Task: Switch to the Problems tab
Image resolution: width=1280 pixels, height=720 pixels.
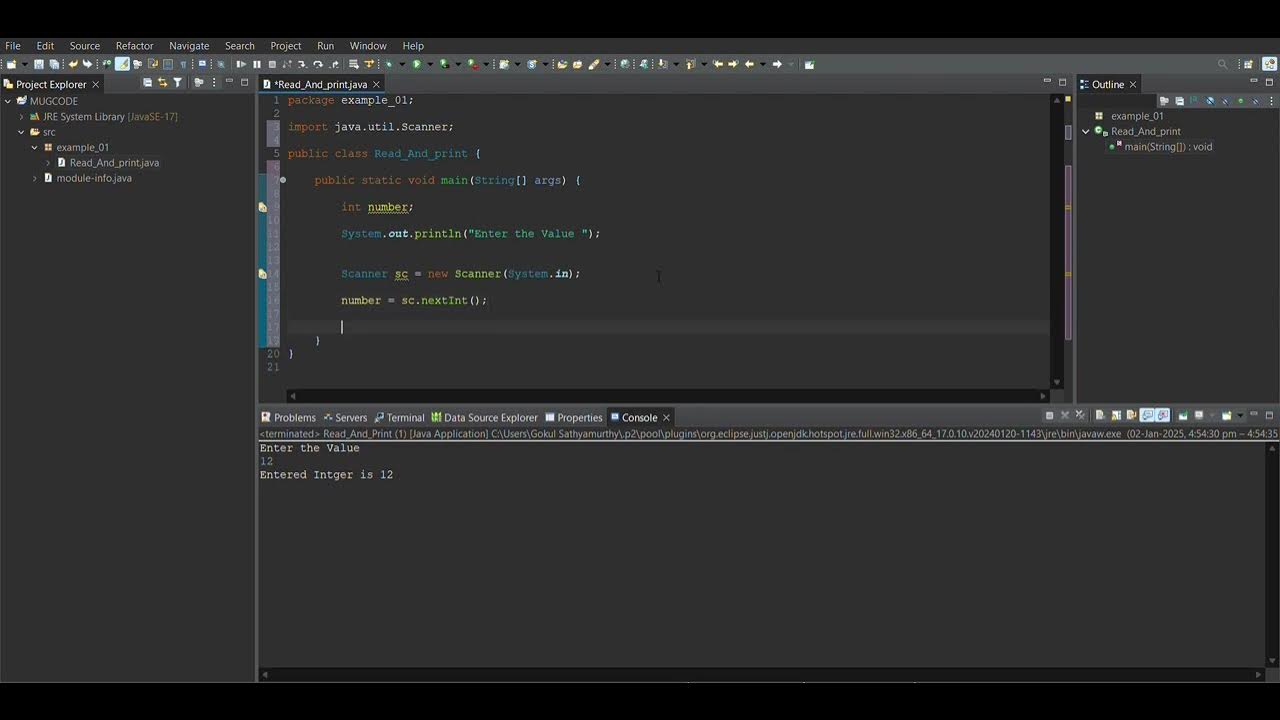Action: tap(288, 418)
